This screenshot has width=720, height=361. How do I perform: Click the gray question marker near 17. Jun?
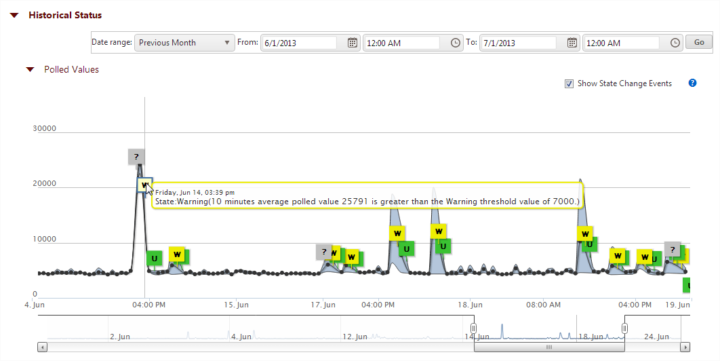click(324, 252)
